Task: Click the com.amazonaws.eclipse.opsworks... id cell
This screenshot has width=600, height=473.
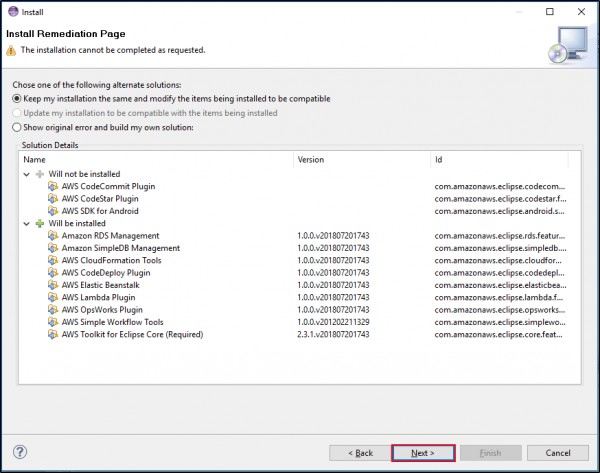Action: point(500,310)
